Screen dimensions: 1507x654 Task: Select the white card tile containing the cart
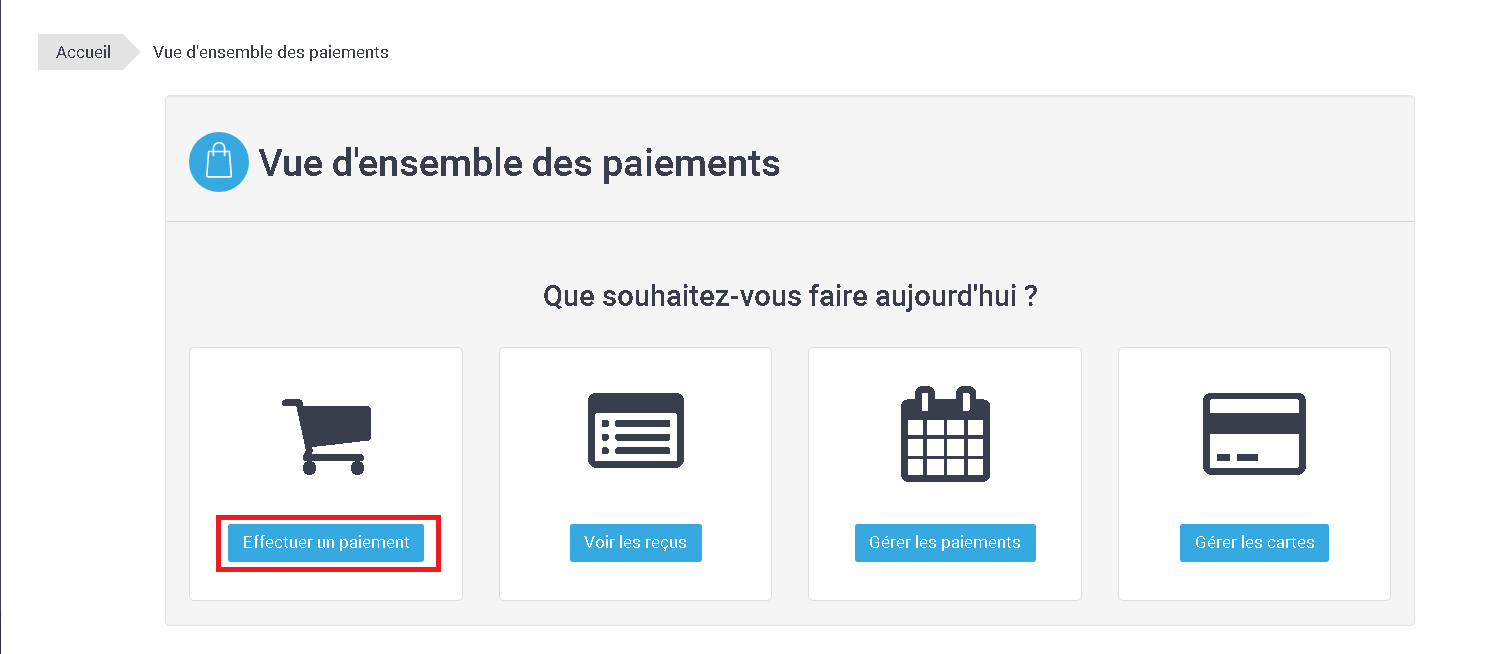tap(326, 474)
